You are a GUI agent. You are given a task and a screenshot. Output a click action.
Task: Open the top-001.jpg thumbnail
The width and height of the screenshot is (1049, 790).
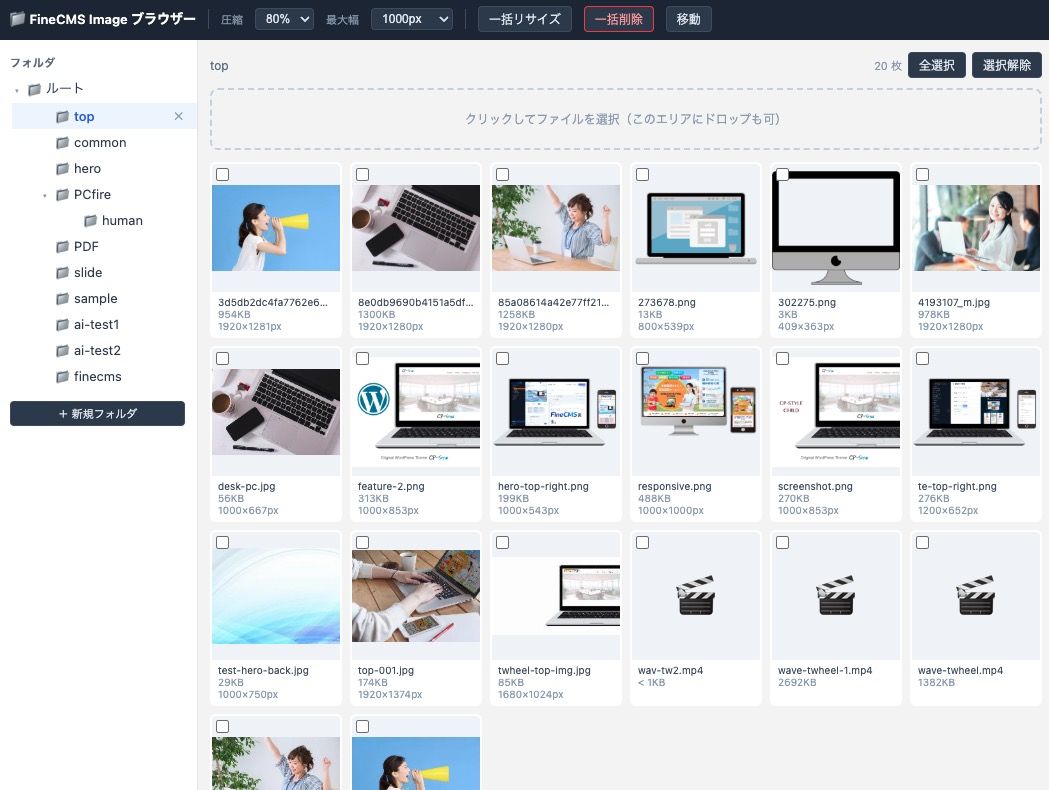coord(416,596)
